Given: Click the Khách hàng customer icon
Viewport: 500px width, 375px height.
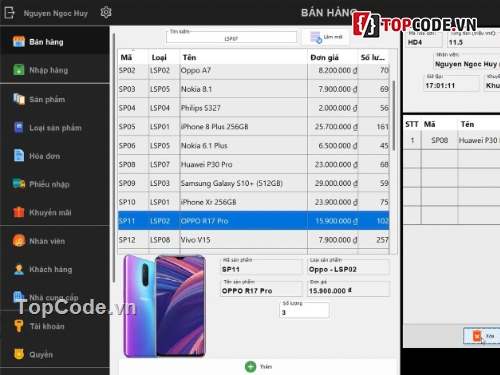Looking at the screenshot, I should 19,269.
